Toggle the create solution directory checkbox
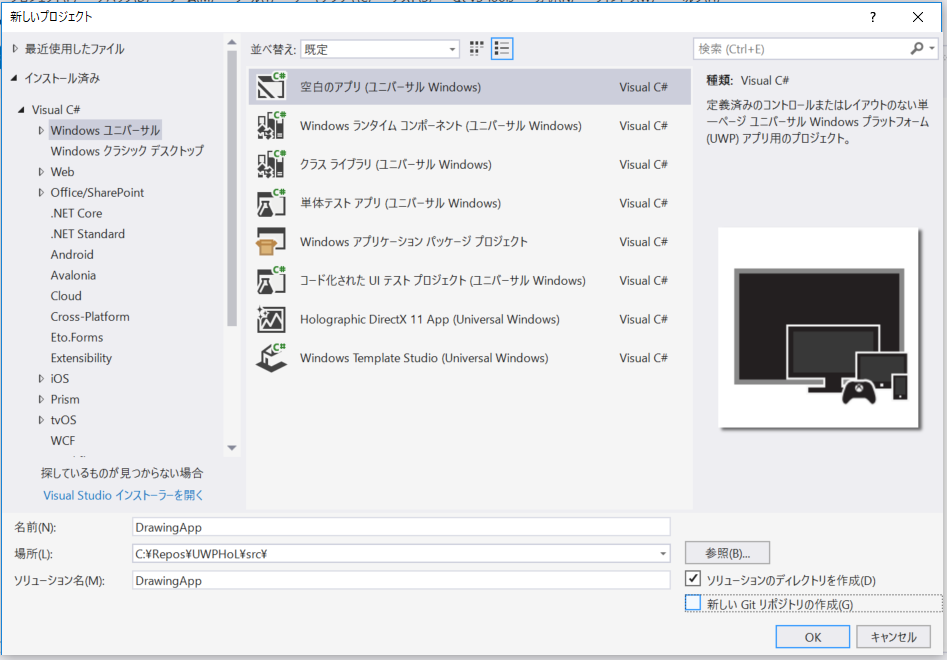947x660 pixels. [693, 578]
